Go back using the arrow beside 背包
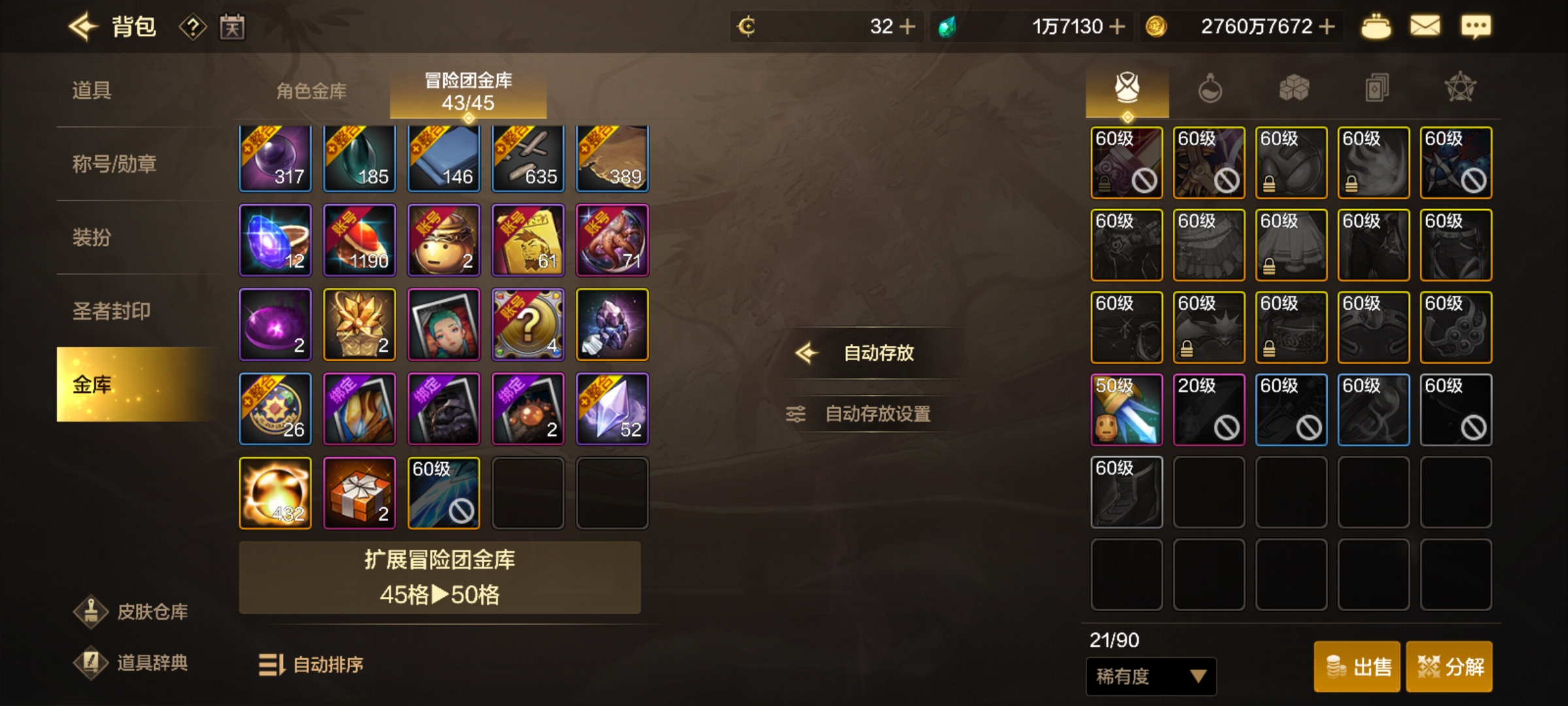Image resolution: width=1568 pixels, height=706 pixels. [x=83, y=27]
